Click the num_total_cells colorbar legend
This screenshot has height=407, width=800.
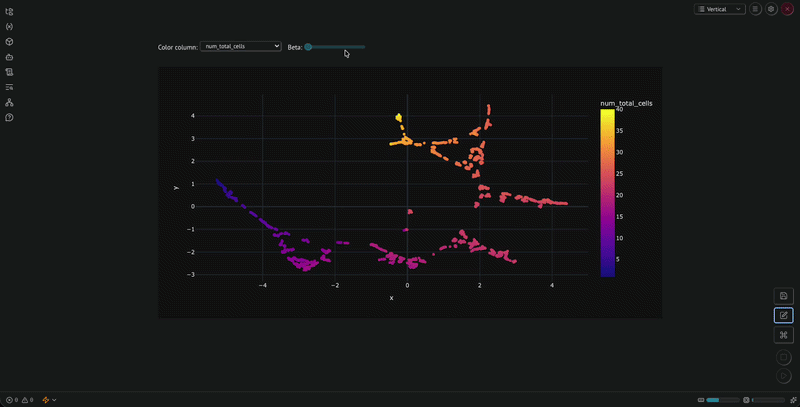pyautogui.click(x=608, y=193)
